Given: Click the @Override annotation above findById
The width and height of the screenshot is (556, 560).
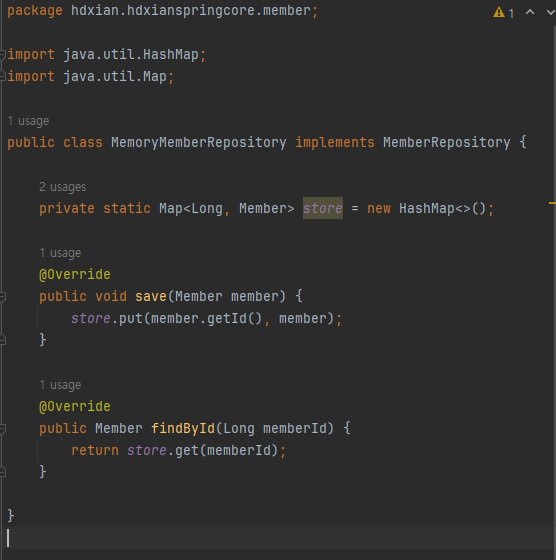Looking at the screenshot, I should tap(75, 406).
